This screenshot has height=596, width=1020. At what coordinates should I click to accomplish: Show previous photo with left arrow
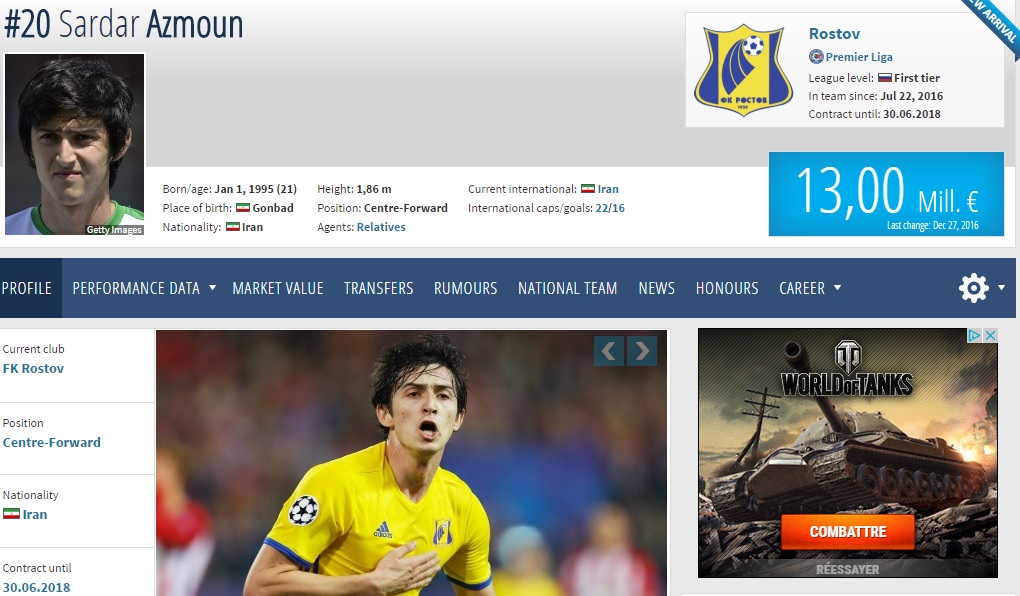point(610,350)
